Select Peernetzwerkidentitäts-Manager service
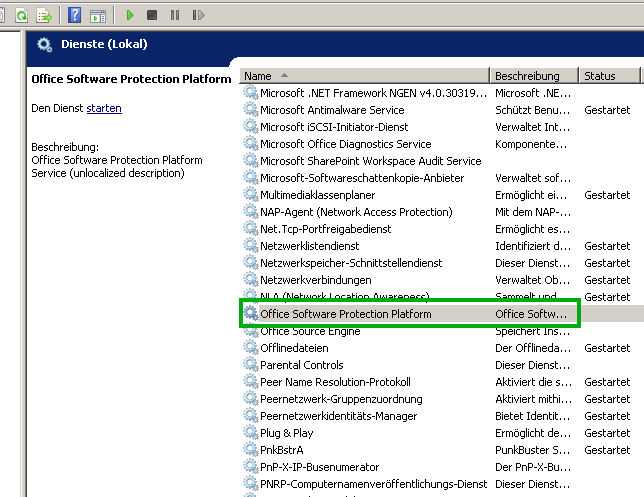Image resolution: width=644 pixels, height=497 pixels. click(338, 416)
